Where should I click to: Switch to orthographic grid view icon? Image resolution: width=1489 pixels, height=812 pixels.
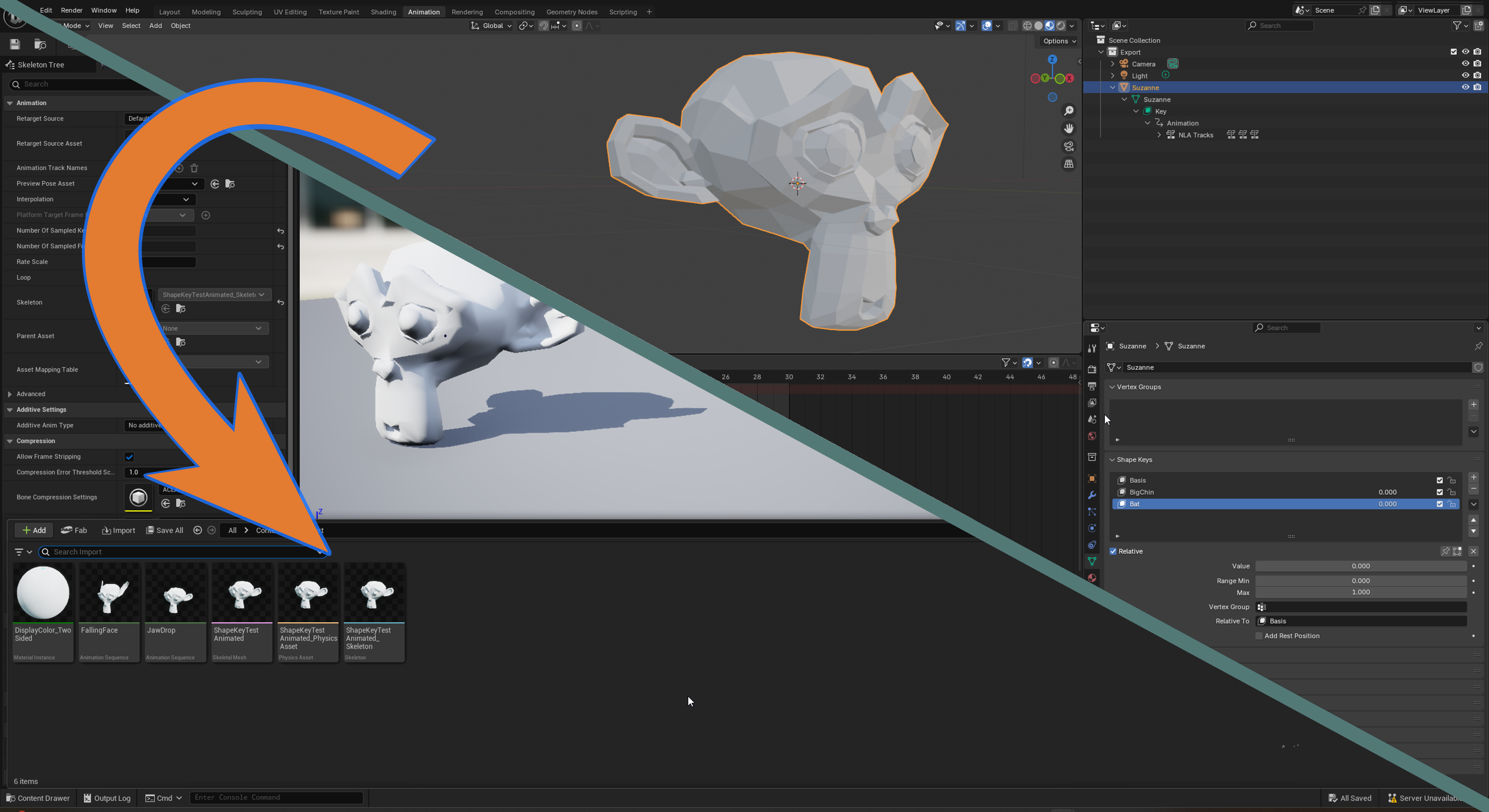coord(1069,164)
